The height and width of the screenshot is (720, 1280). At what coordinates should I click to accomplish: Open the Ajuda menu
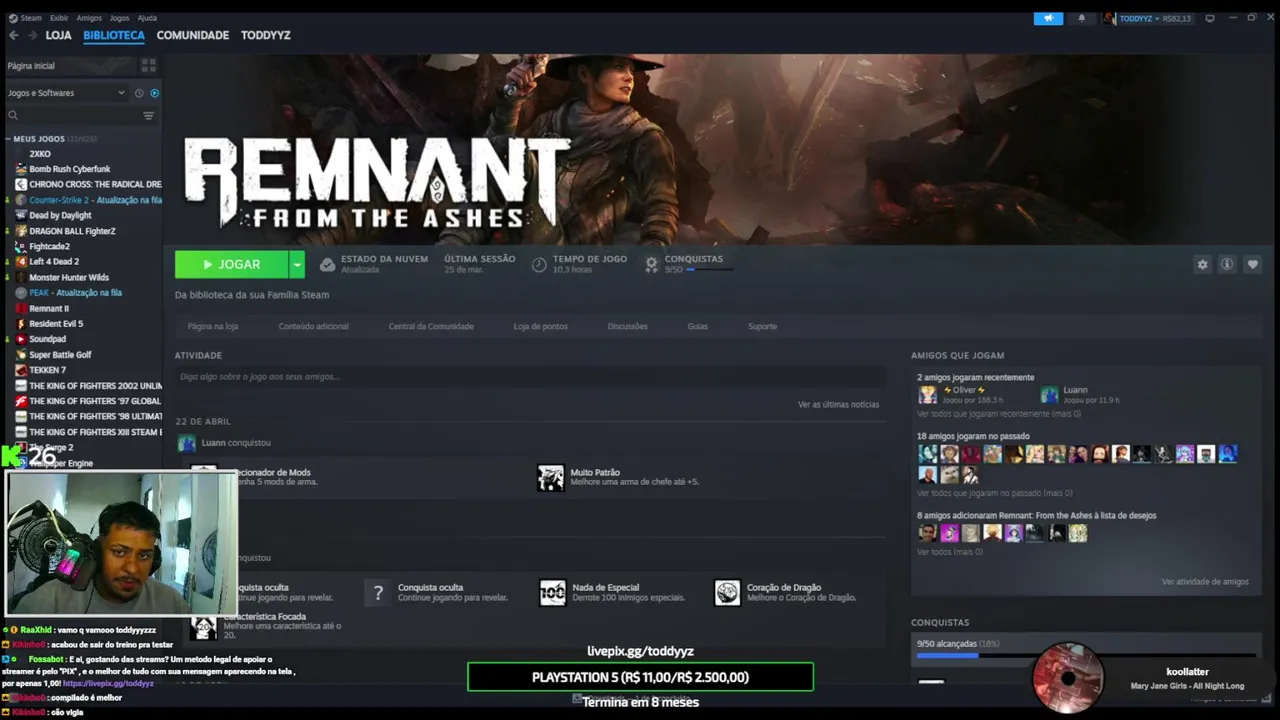[147, 18]
